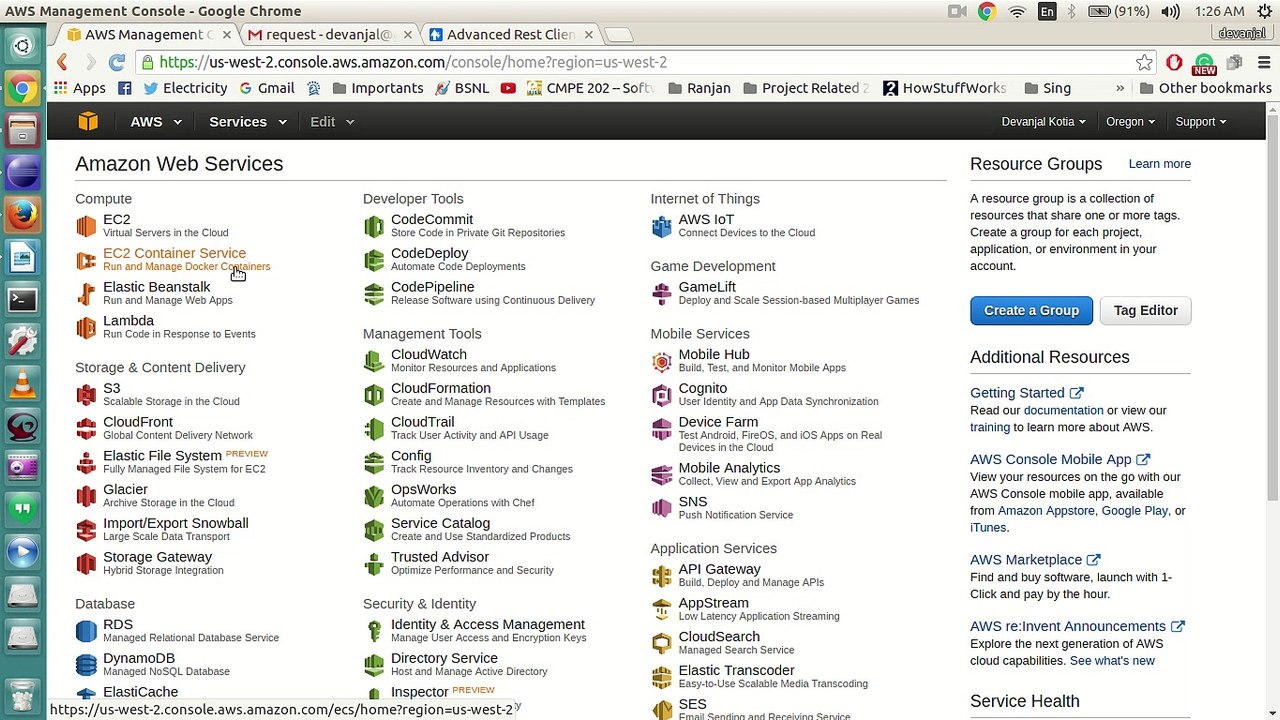Screen dimensions: 1280x720
Task: Click the API Gateway icon
Action: tap(661, 576)
